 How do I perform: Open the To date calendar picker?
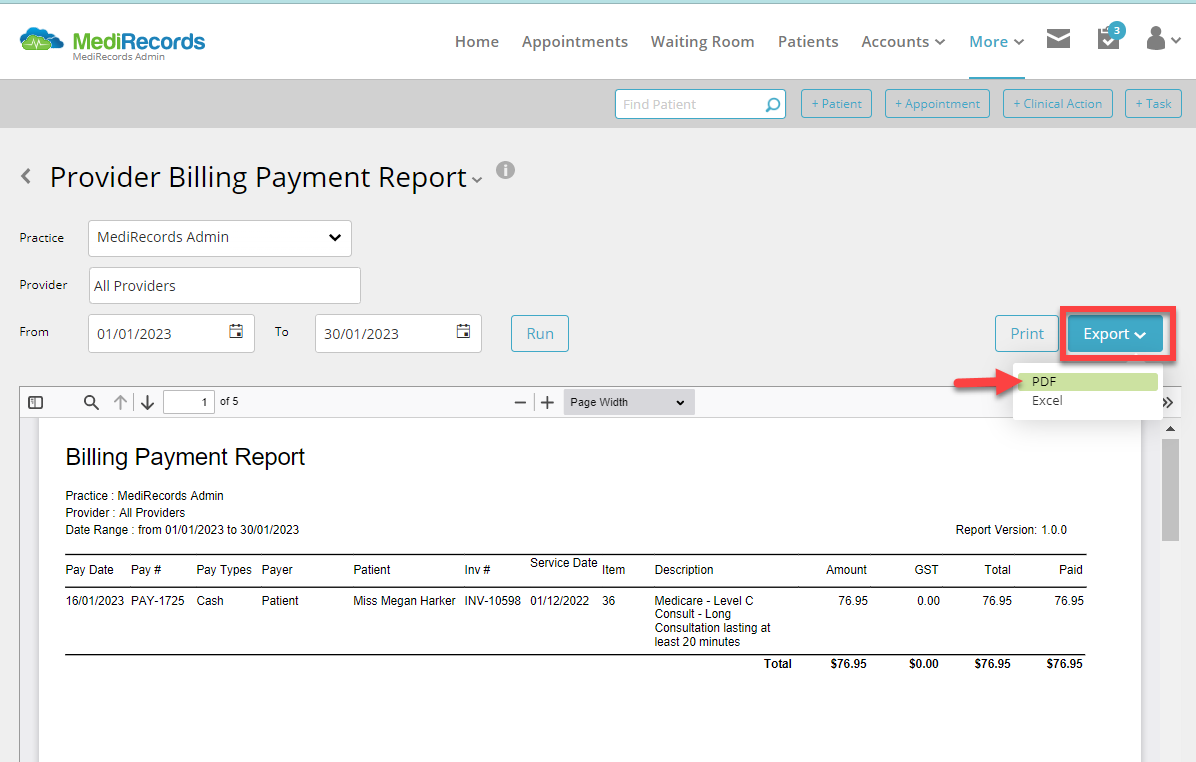tap(463, 332)
